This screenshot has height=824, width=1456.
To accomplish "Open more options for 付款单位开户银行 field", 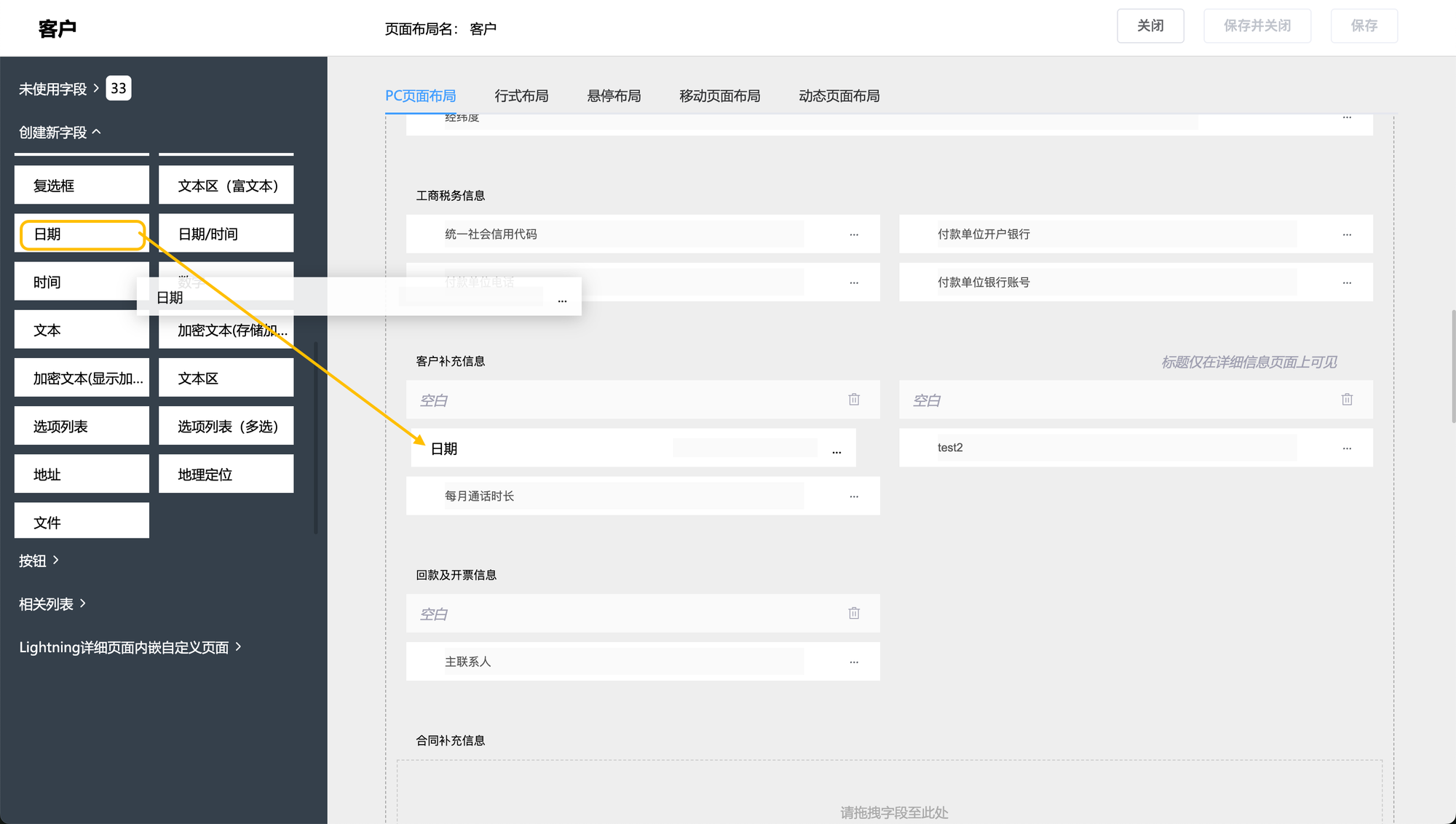I will pos(1347,234).
